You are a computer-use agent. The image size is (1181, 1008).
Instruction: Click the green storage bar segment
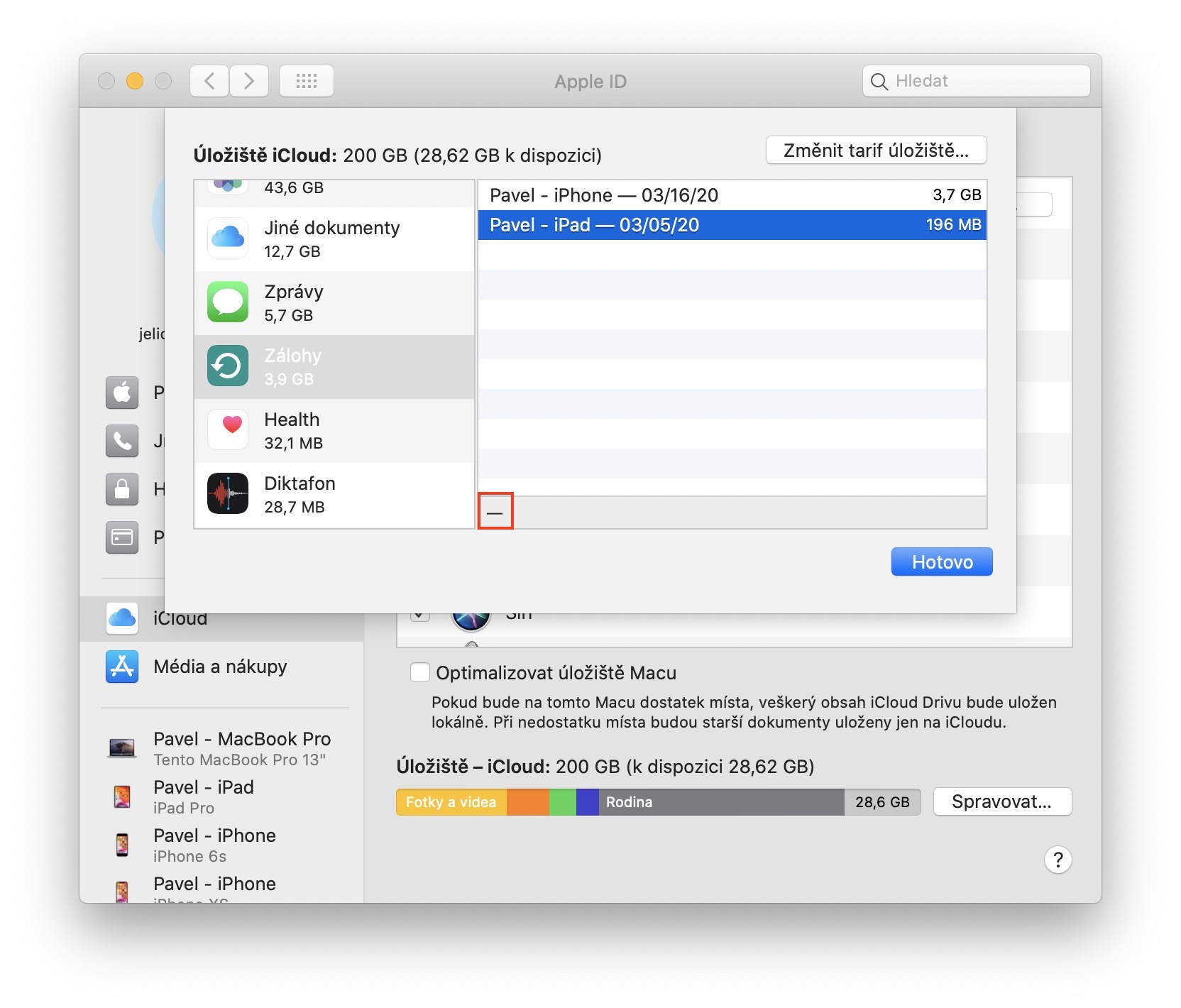coord(563,802)
